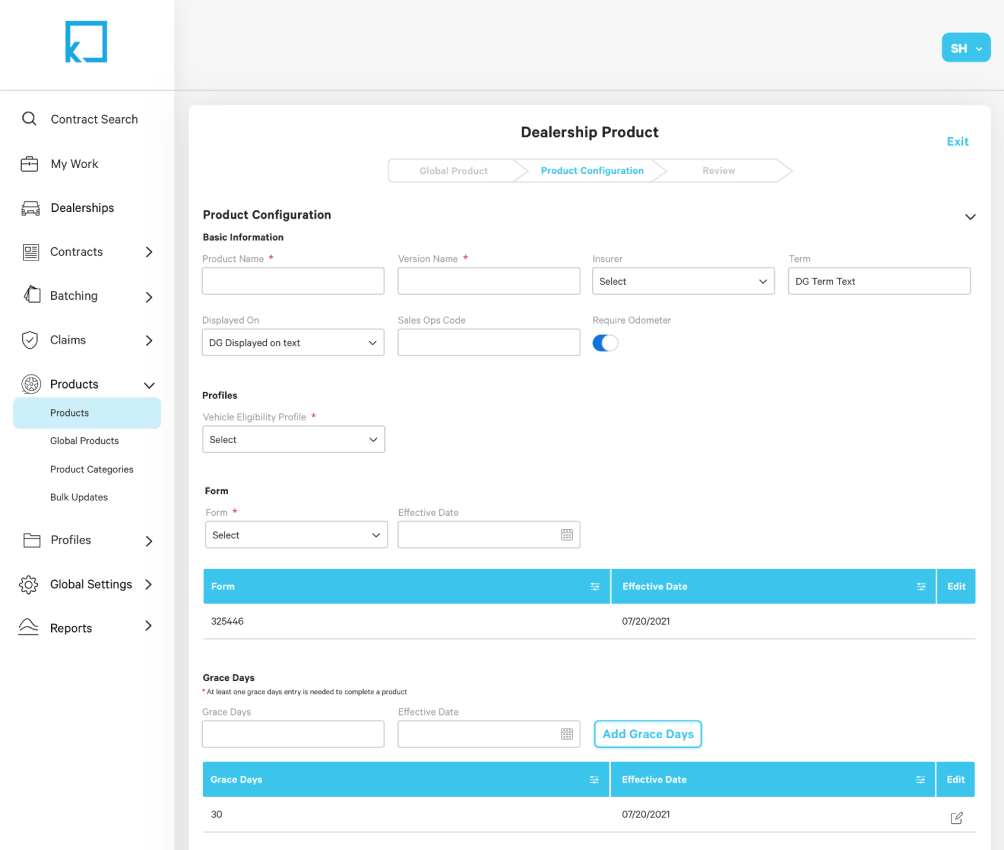The image size is (1004, 850).
Task: Click the Version Name input field
Action: (x=489, y=281)
